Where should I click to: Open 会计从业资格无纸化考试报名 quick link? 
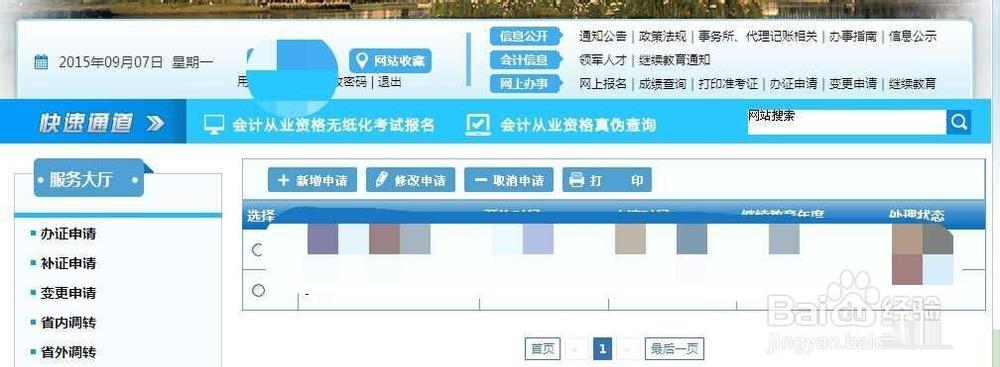pos(333,124)
